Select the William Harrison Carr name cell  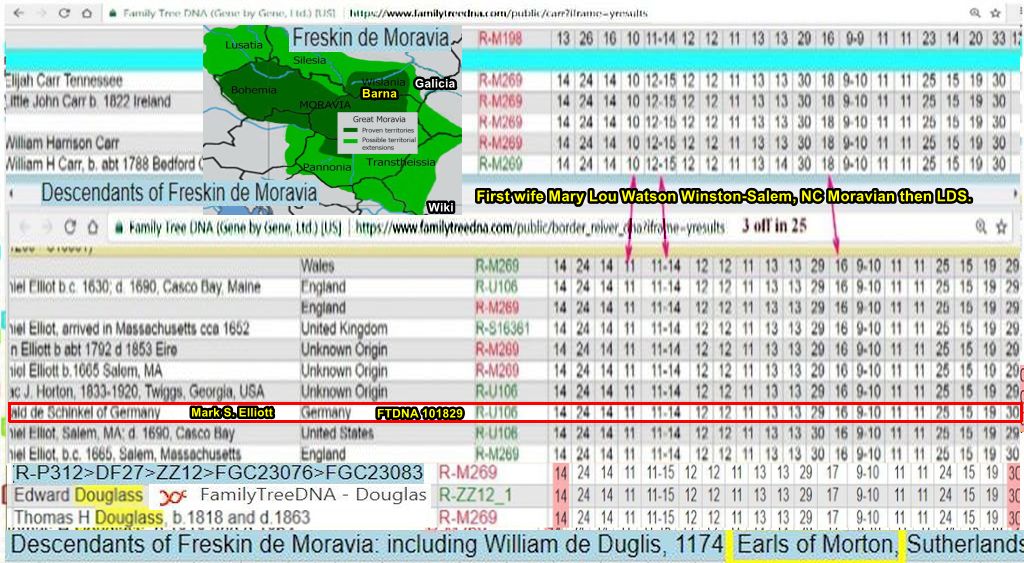62,143
